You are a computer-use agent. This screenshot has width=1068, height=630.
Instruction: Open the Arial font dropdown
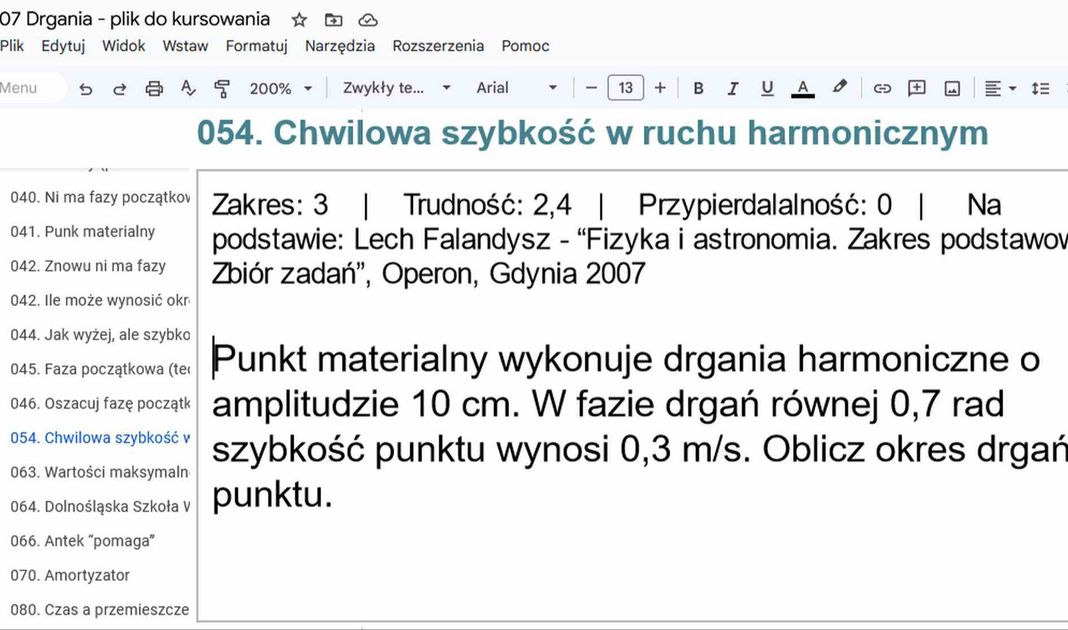(x=516, y=88)
